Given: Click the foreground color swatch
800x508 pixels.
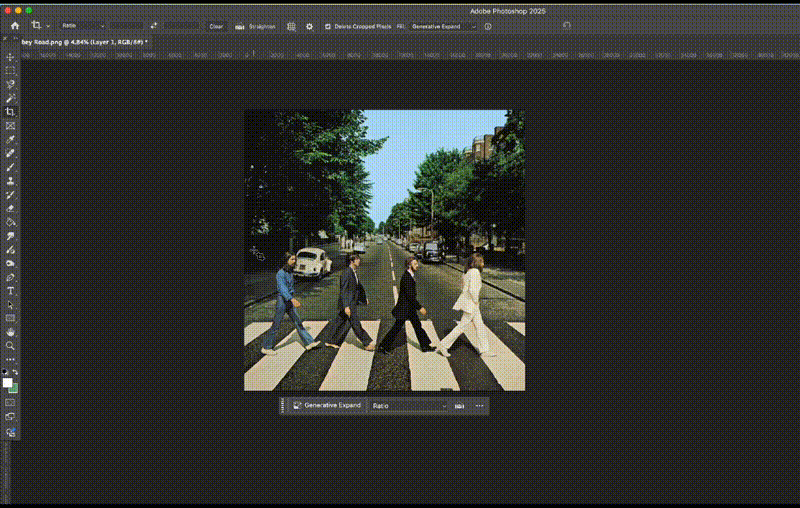Looking at the screenshot, I should pos(8,382).
